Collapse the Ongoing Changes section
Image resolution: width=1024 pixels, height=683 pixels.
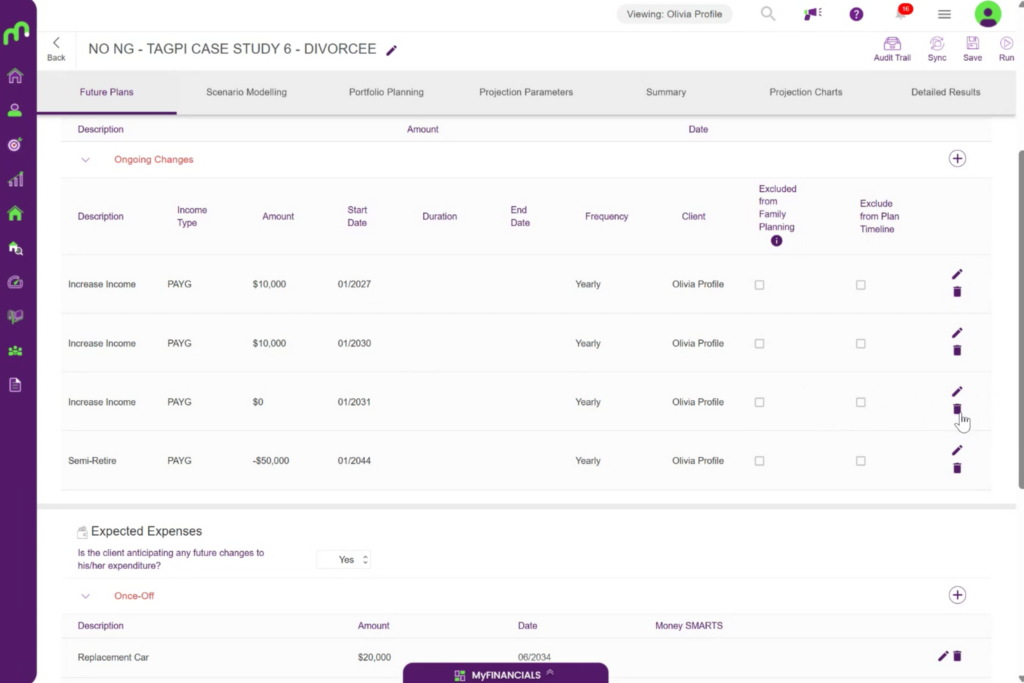pos(86,160)
